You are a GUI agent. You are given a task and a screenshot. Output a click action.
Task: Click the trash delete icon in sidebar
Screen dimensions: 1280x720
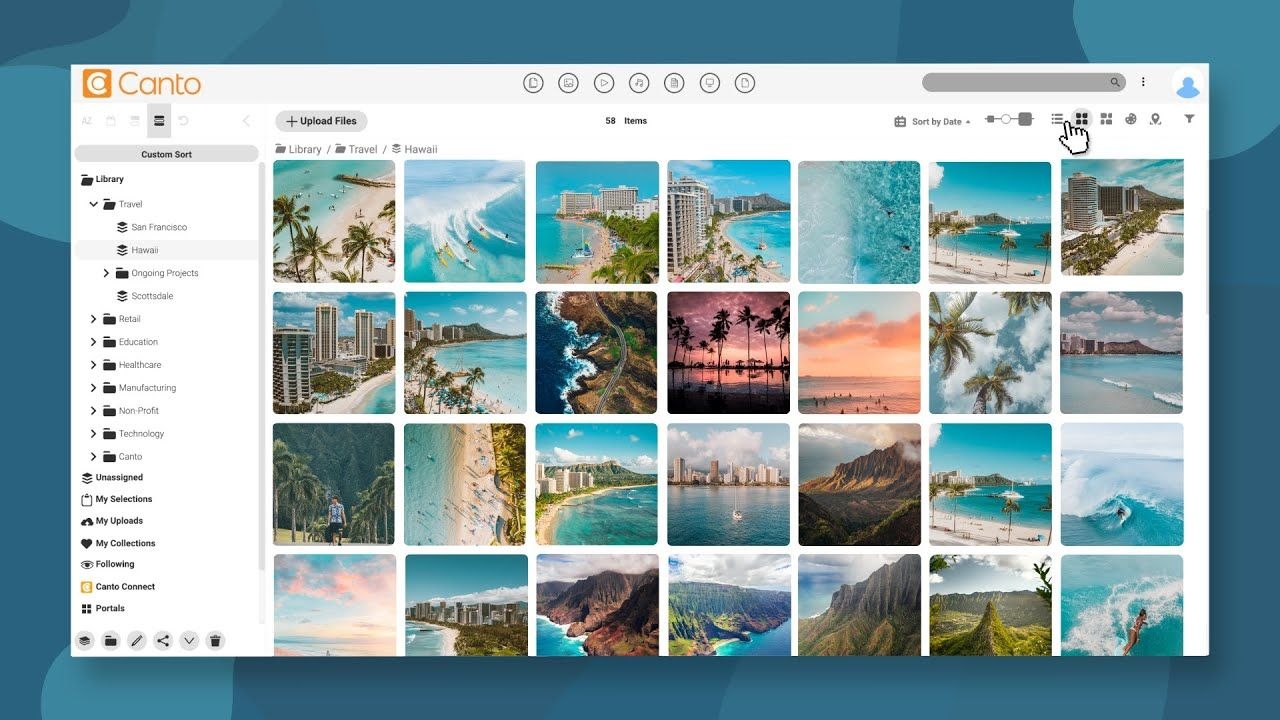coord(214,640)
